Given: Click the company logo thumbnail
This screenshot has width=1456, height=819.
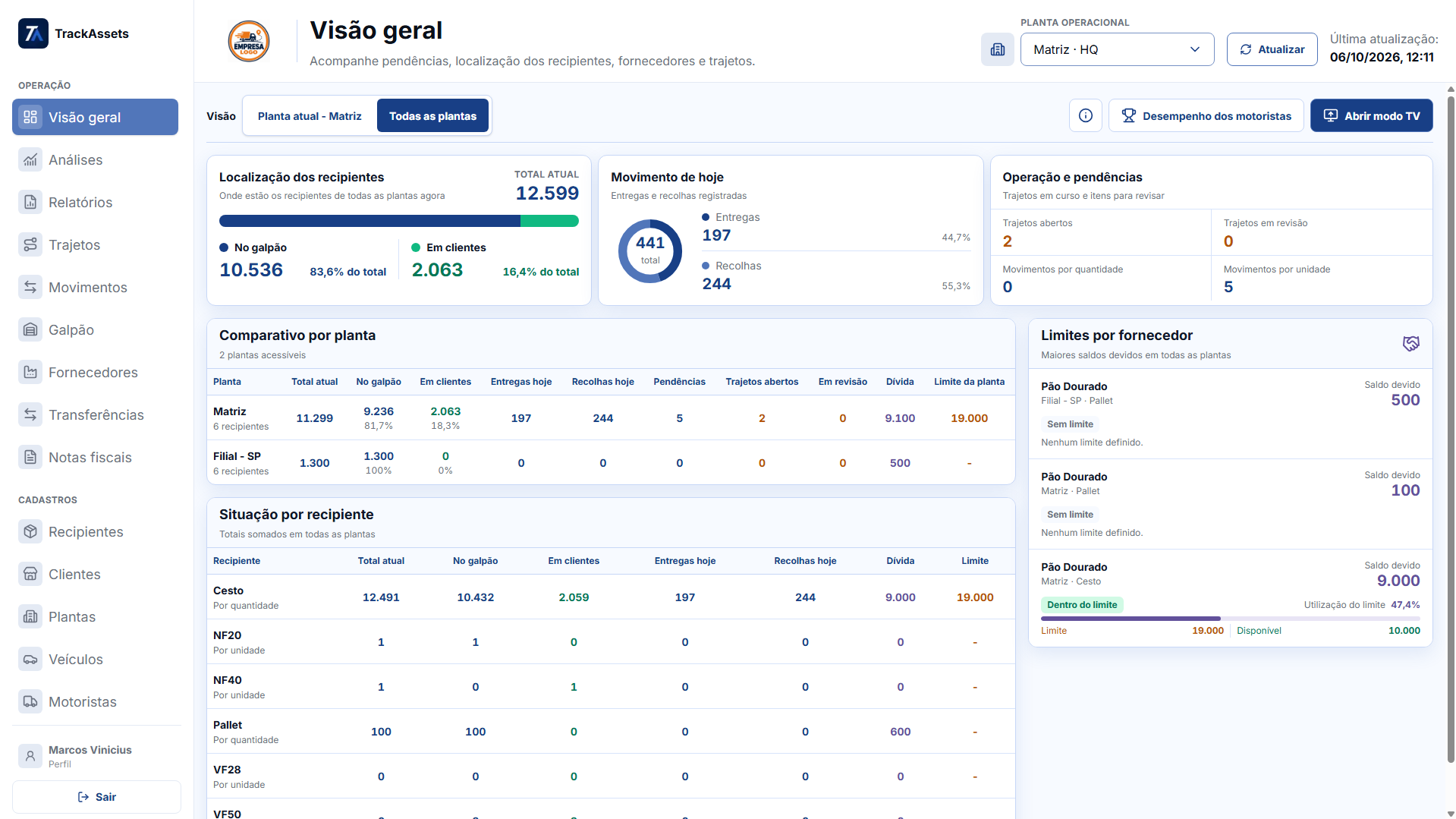Looking at the screenshot, I should click(x=249, y=41).
